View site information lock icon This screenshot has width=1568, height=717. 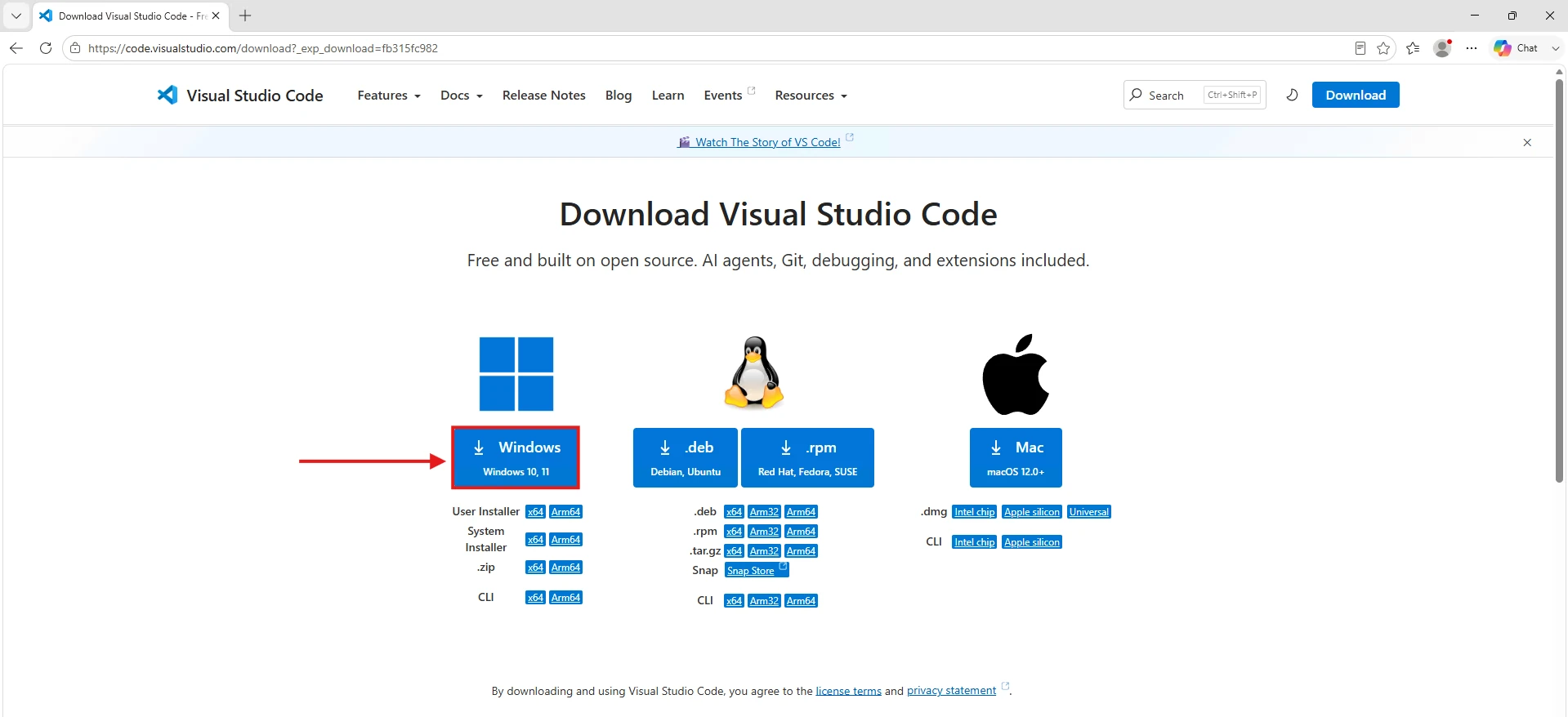click(75, 48)
